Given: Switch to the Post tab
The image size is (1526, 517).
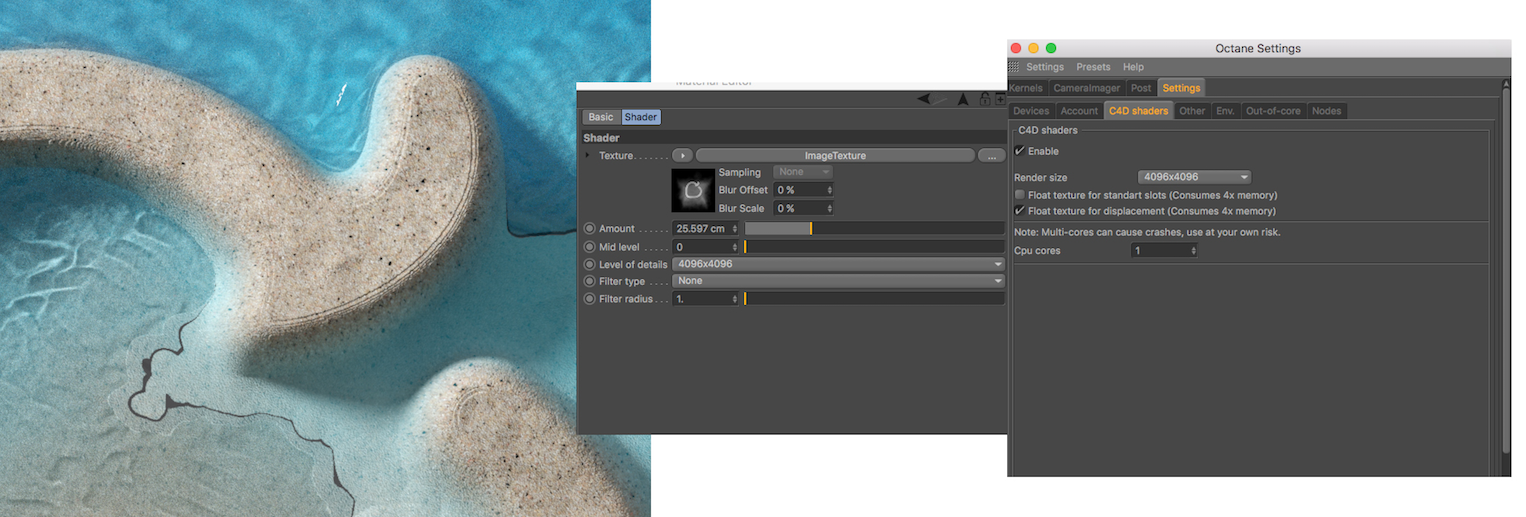Looking at the screenshot, I should (1141, 88).
